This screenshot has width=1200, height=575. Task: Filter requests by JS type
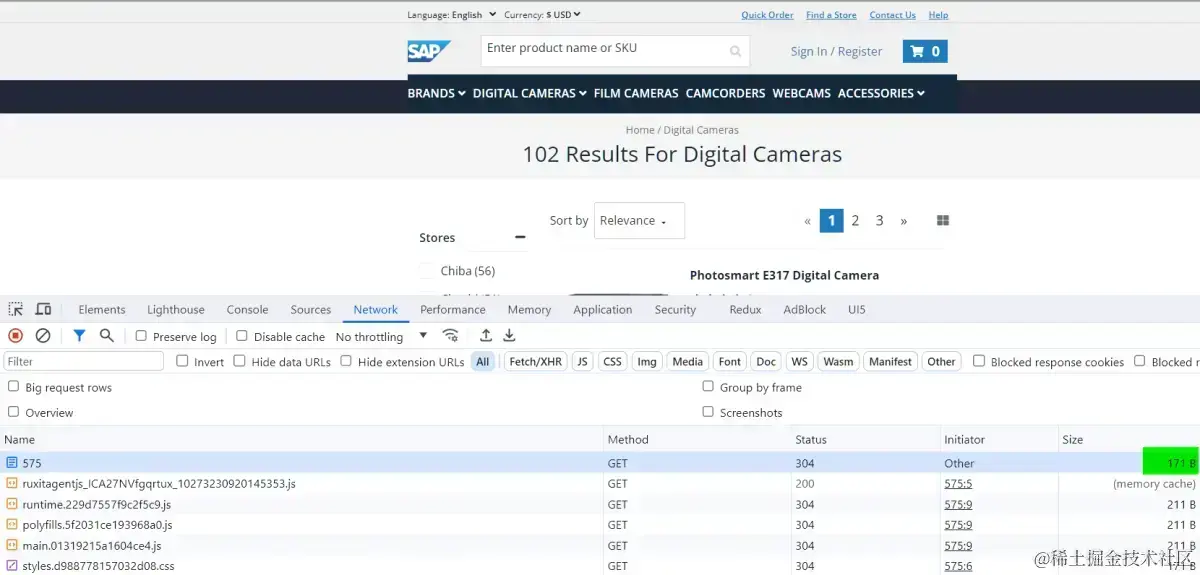(x=582, y=362)
